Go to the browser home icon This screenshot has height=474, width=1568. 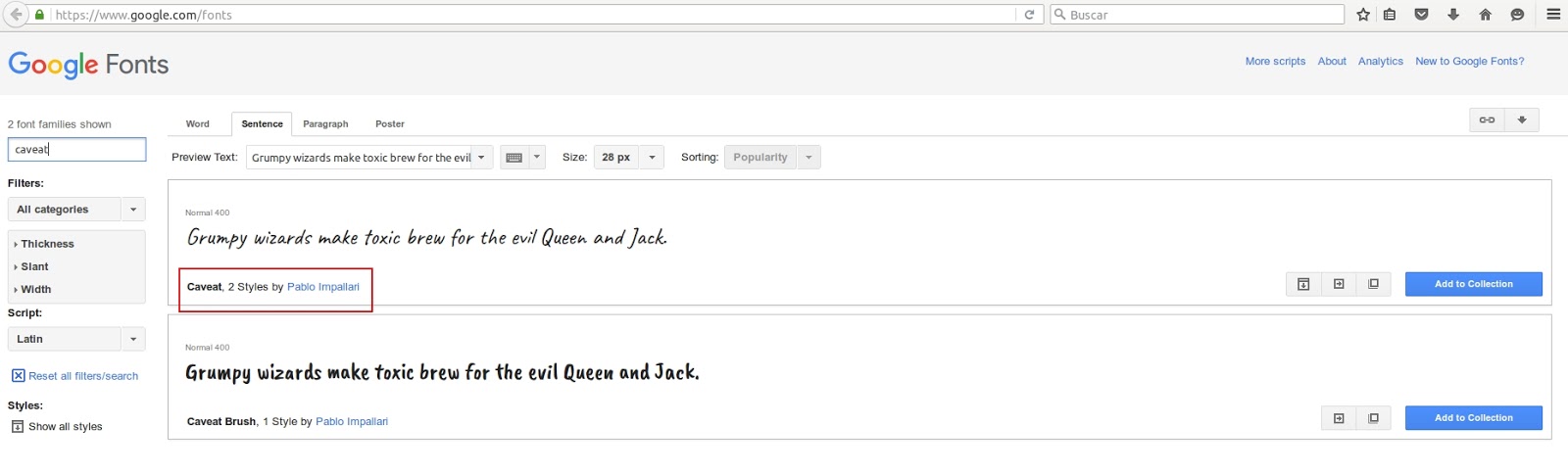pos(1485,15)
